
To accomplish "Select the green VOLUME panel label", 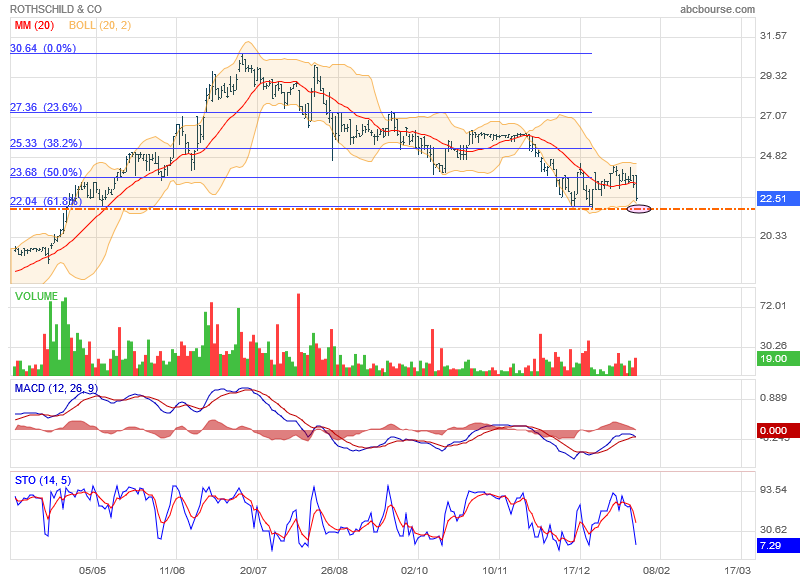I will click(x=36, y=296).
